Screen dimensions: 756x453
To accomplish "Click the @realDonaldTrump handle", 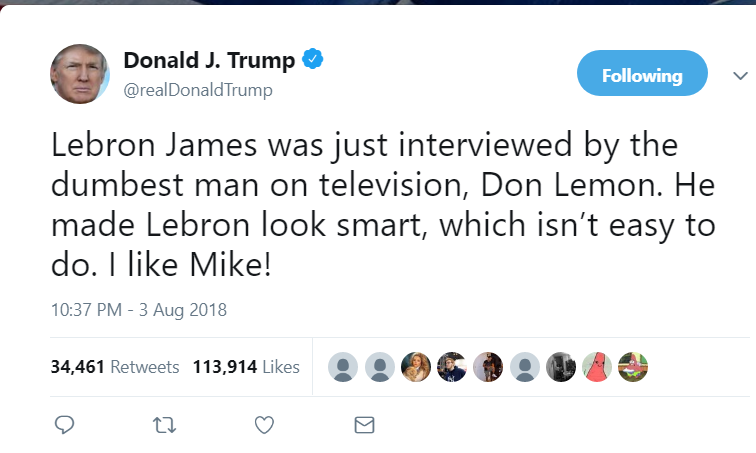I will pyautogui.click(x=198, y=90).
